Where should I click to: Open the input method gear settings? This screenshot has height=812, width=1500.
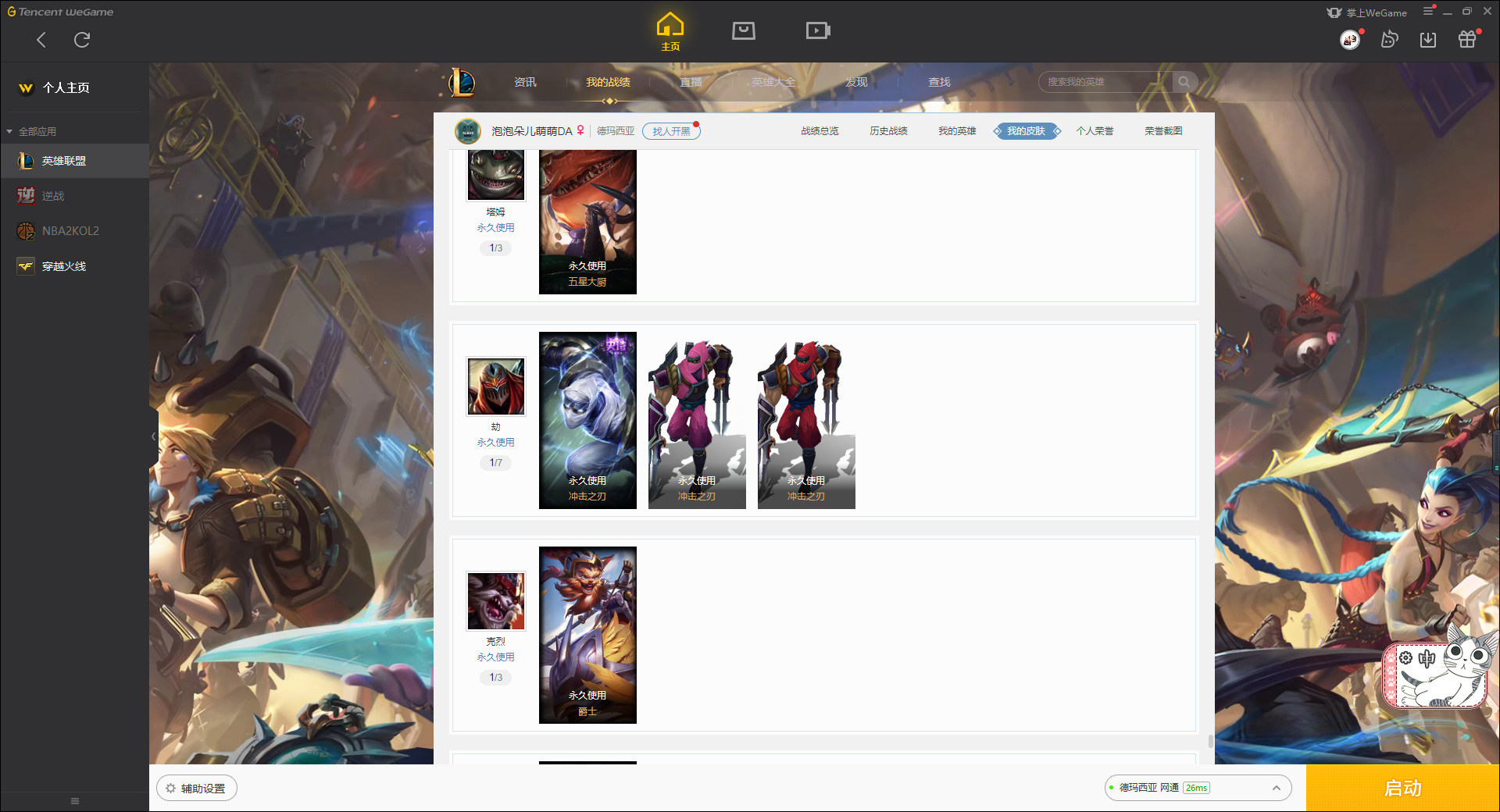[x=1405, y=658]
